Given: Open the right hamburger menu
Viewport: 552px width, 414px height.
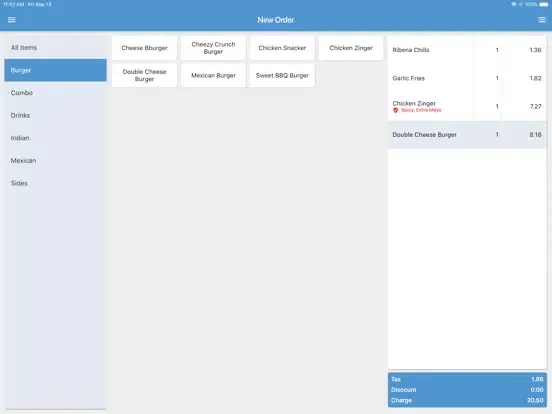Looking at the screenshot, I should (x=542, y=20).
